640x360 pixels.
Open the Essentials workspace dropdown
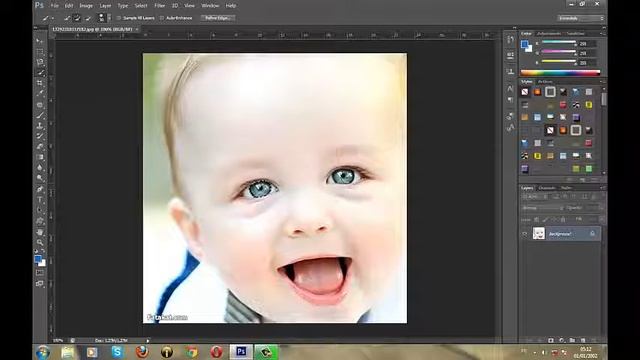coord(580,18)
